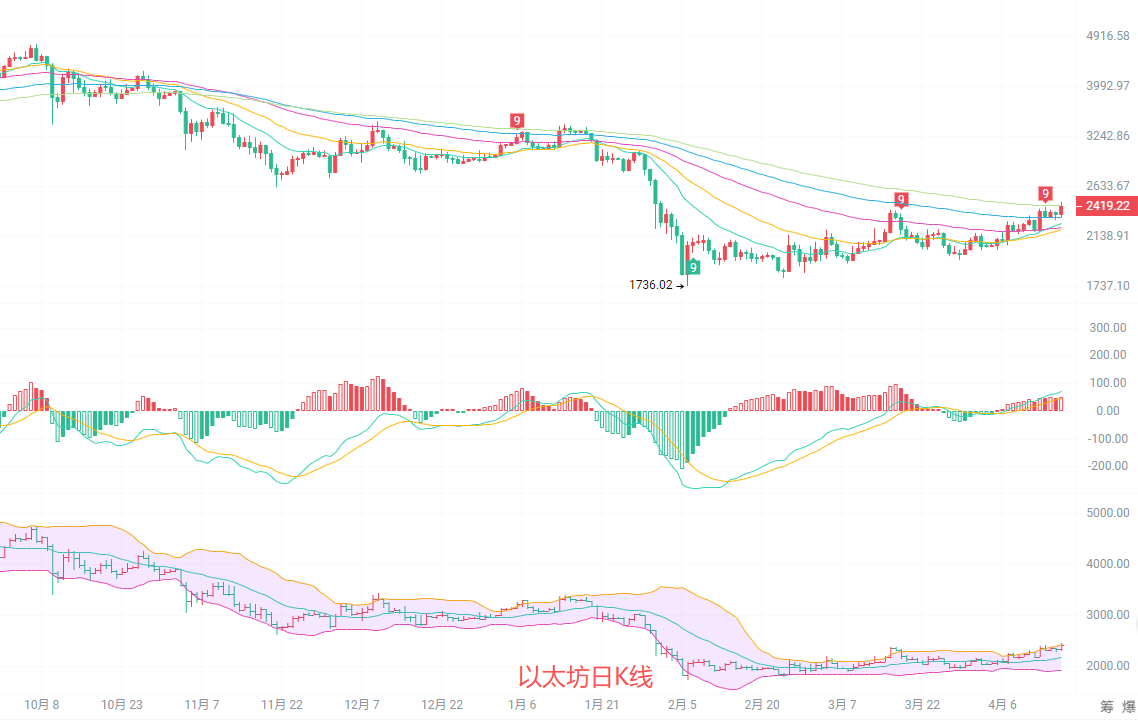Click the 12月 22 date label
The image size is (1138, 722).
pos(442,704)
